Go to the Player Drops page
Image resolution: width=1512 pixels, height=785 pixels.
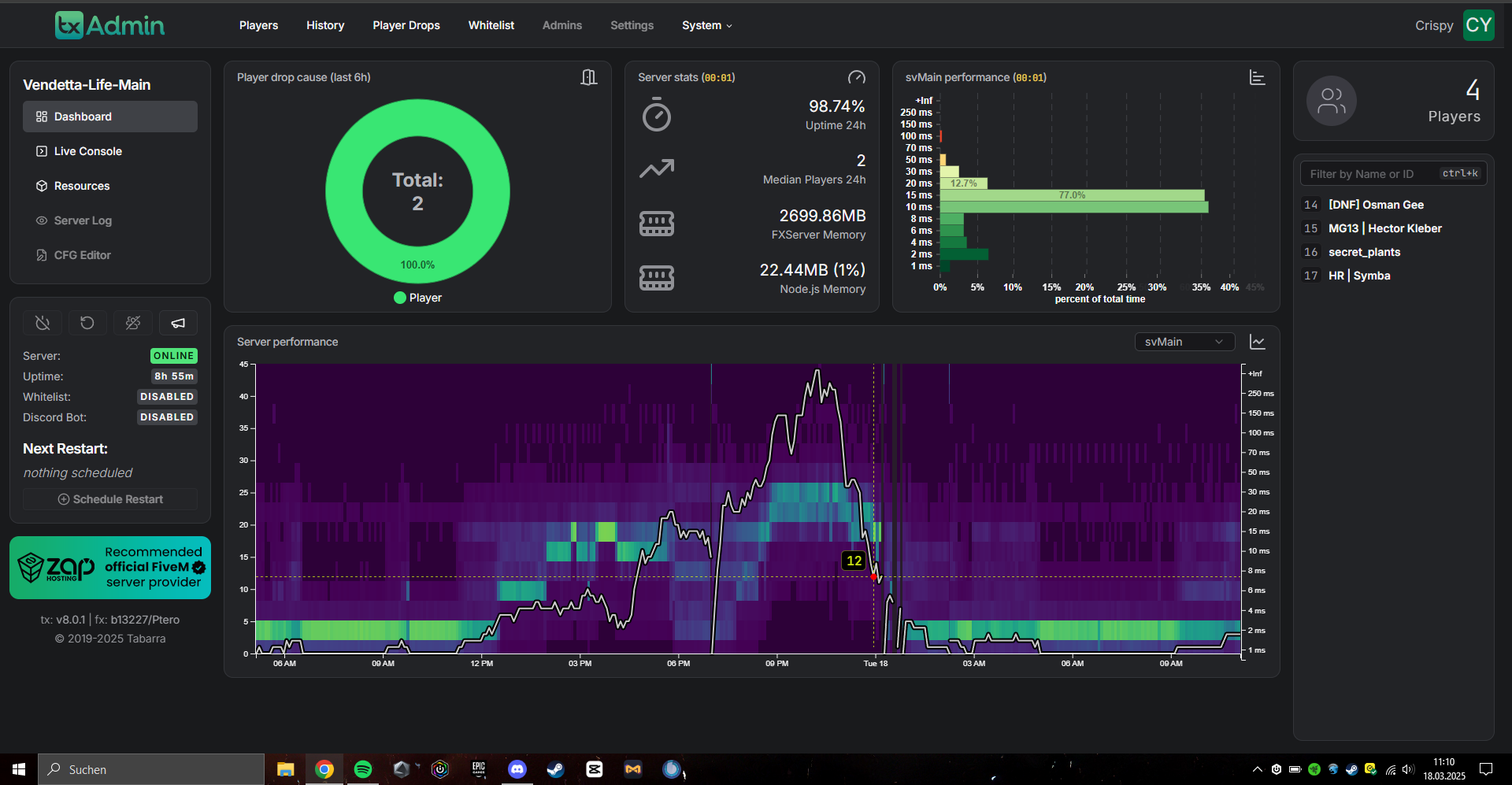406,25
